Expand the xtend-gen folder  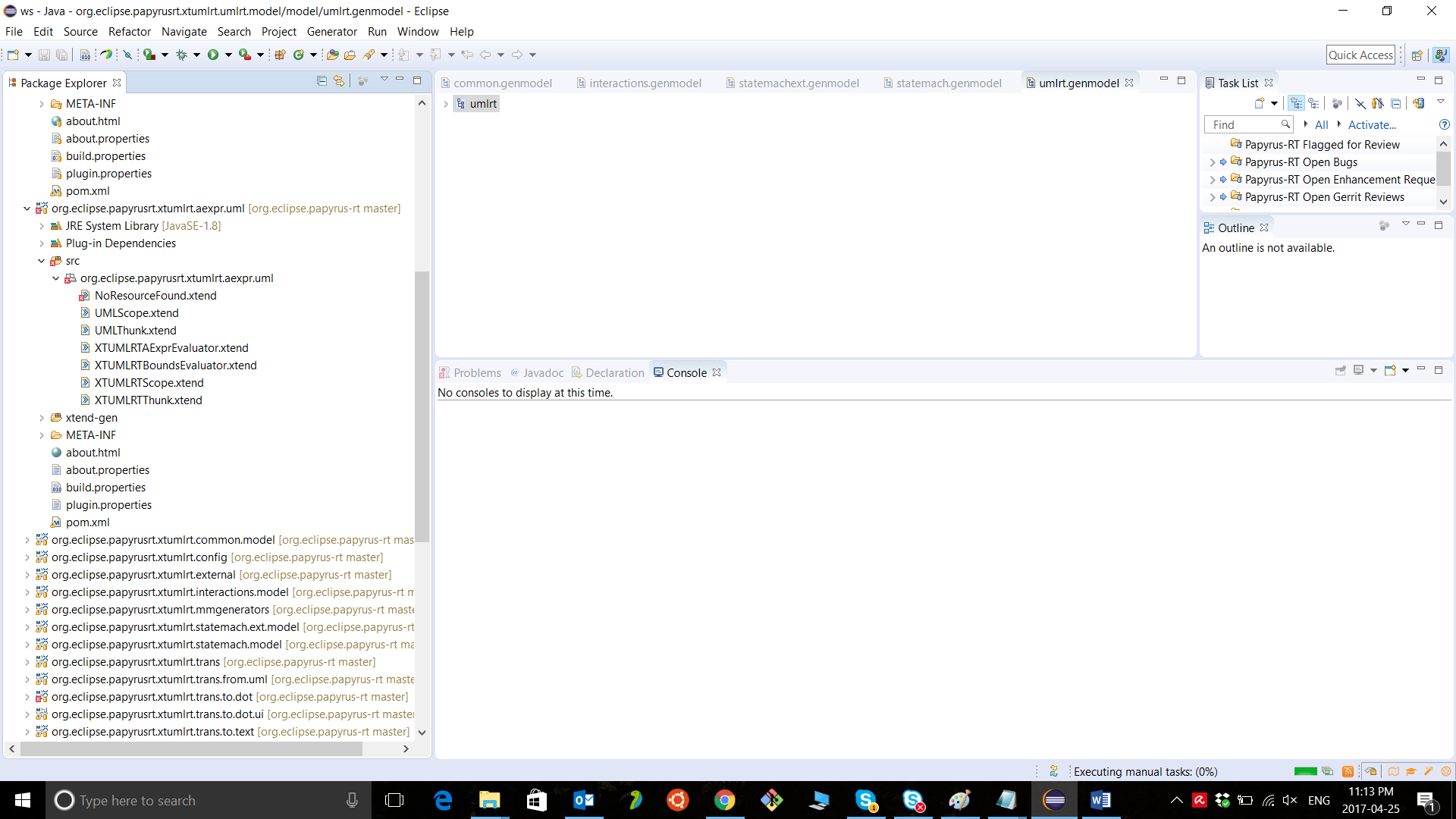point(42,418)
